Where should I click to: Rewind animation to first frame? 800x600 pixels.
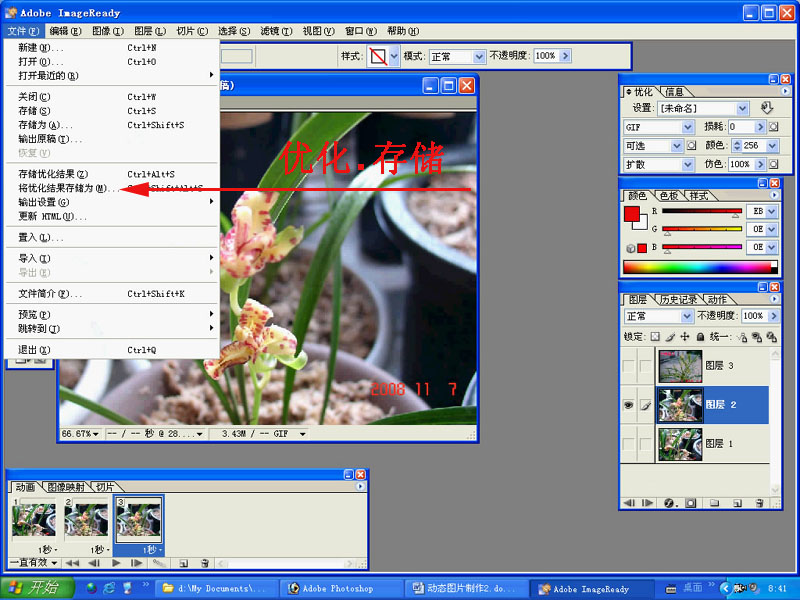point(72,563)
